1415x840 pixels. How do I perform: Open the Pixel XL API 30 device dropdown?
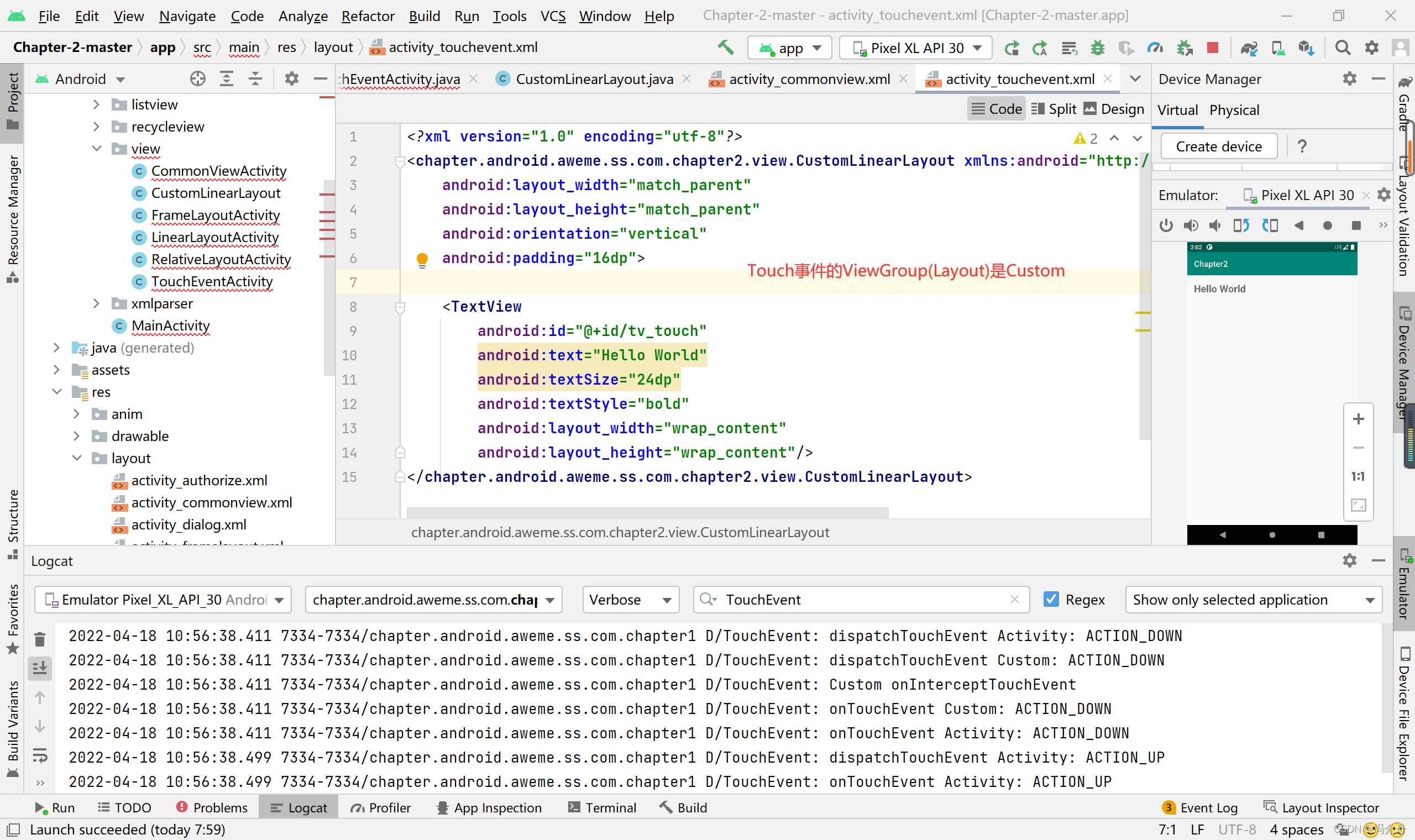tap(916, 48)
